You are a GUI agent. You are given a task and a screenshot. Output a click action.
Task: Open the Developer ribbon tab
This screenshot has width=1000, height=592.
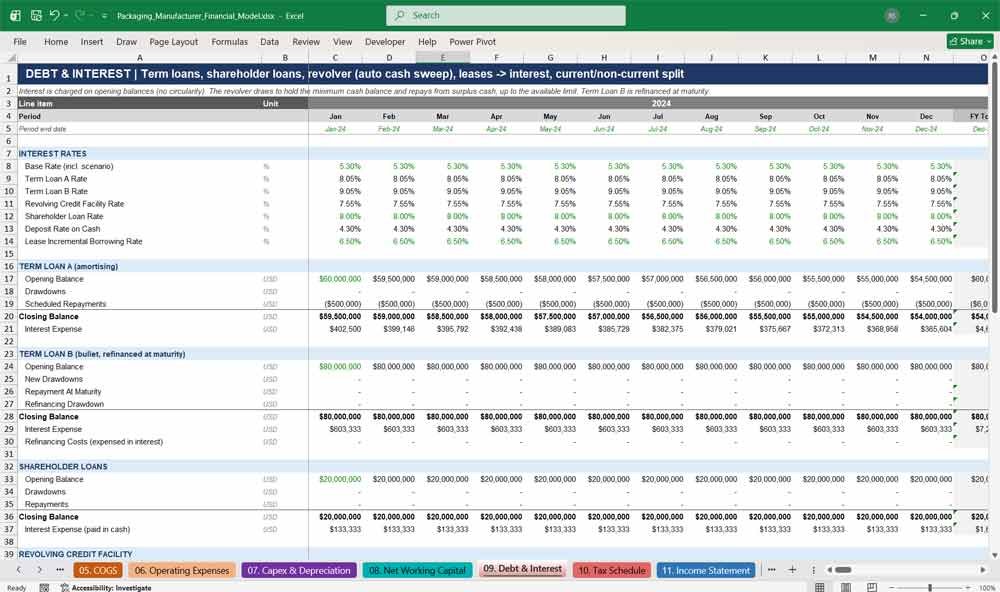pos(385,41)
